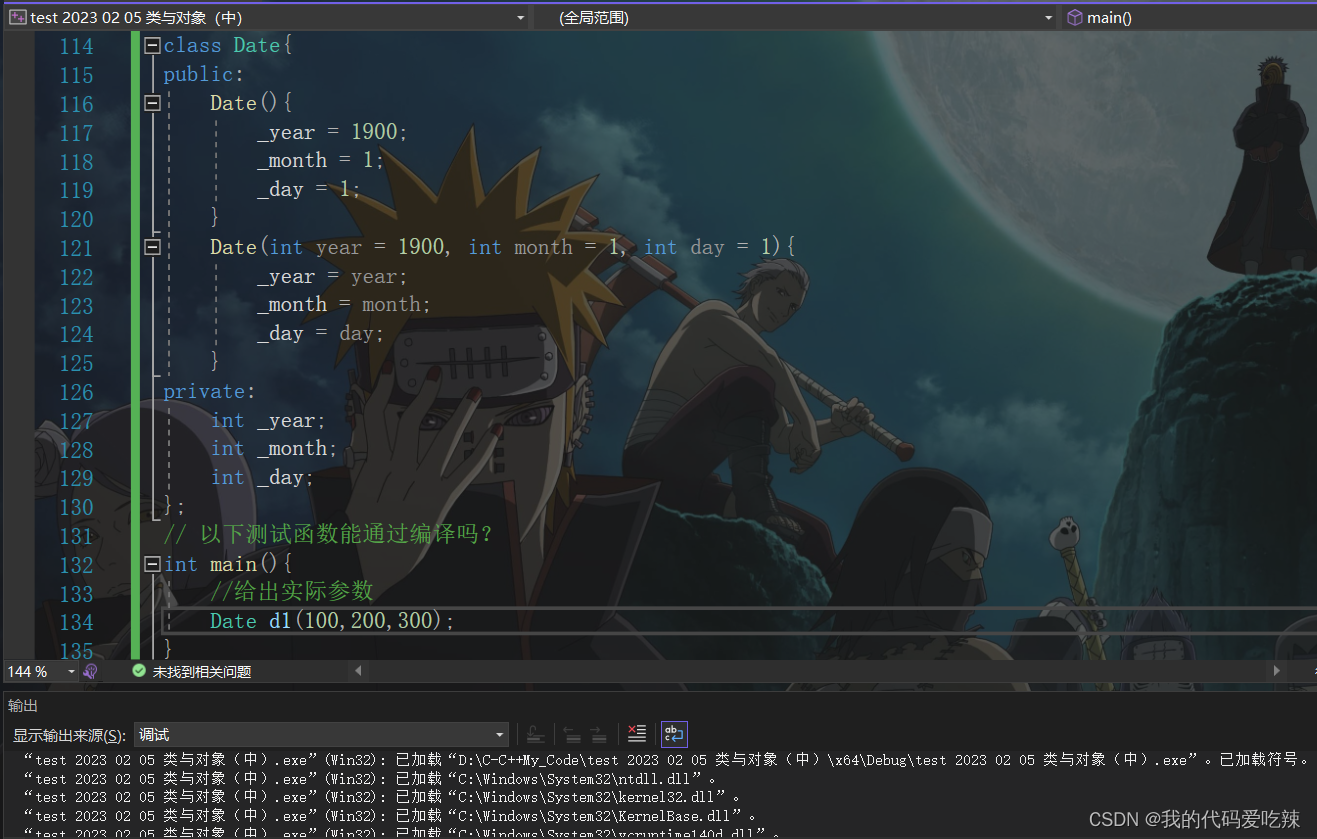Viewport: 1317px width, 839px height.
Task: Click the line _day = day; at 124
Action: (320, 333)
